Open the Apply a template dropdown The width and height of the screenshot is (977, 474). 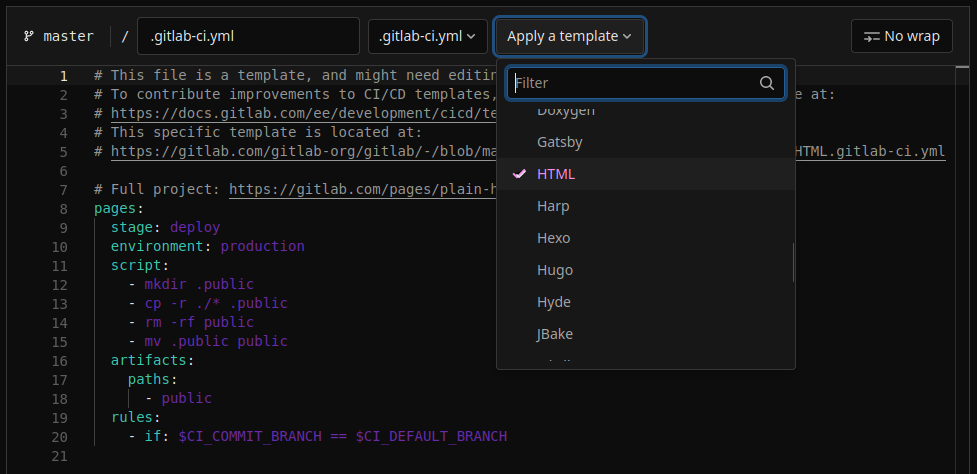click(568, 36)
